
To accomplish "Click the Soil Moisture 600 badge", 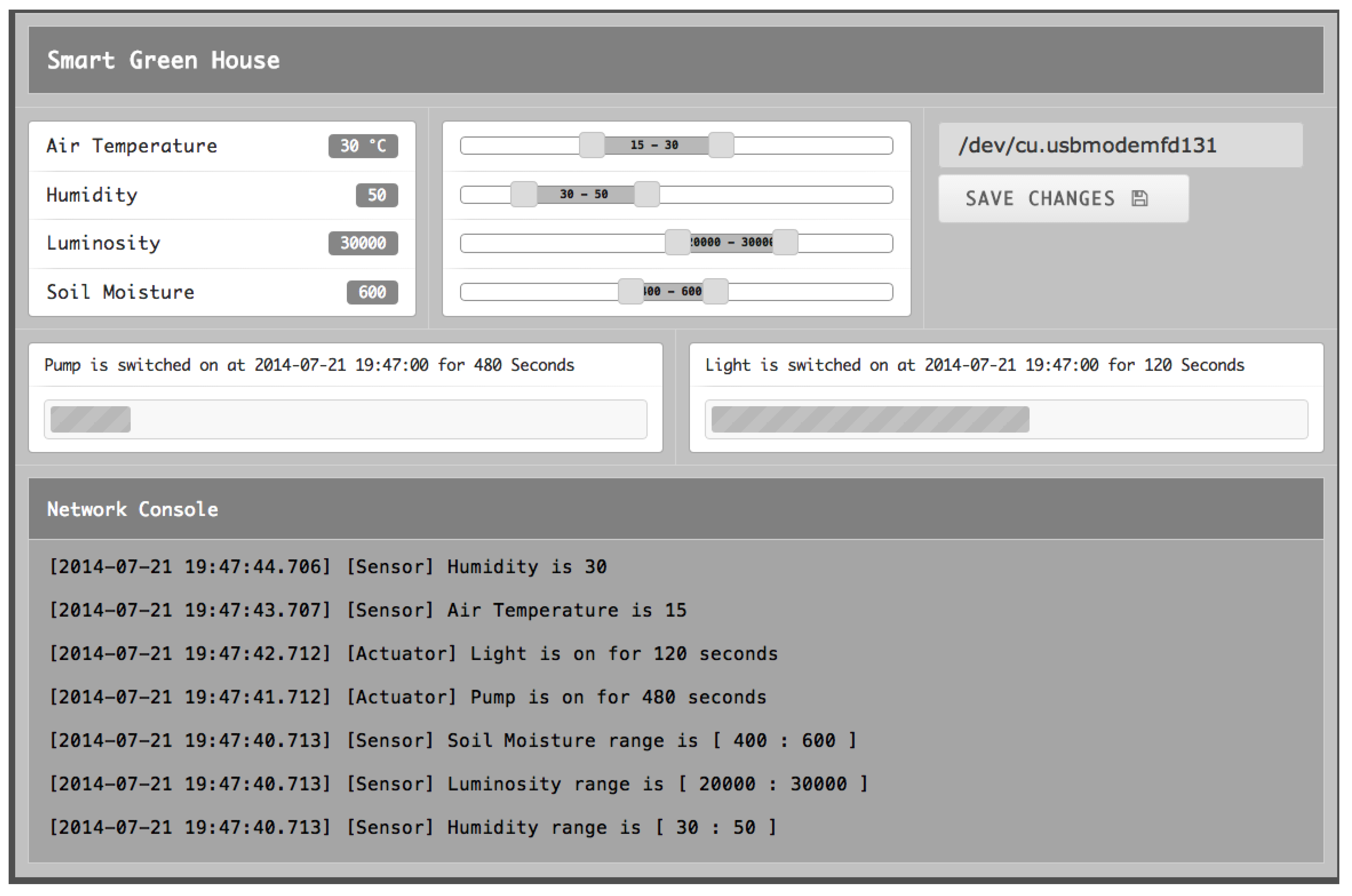I will tap(372, 292).
